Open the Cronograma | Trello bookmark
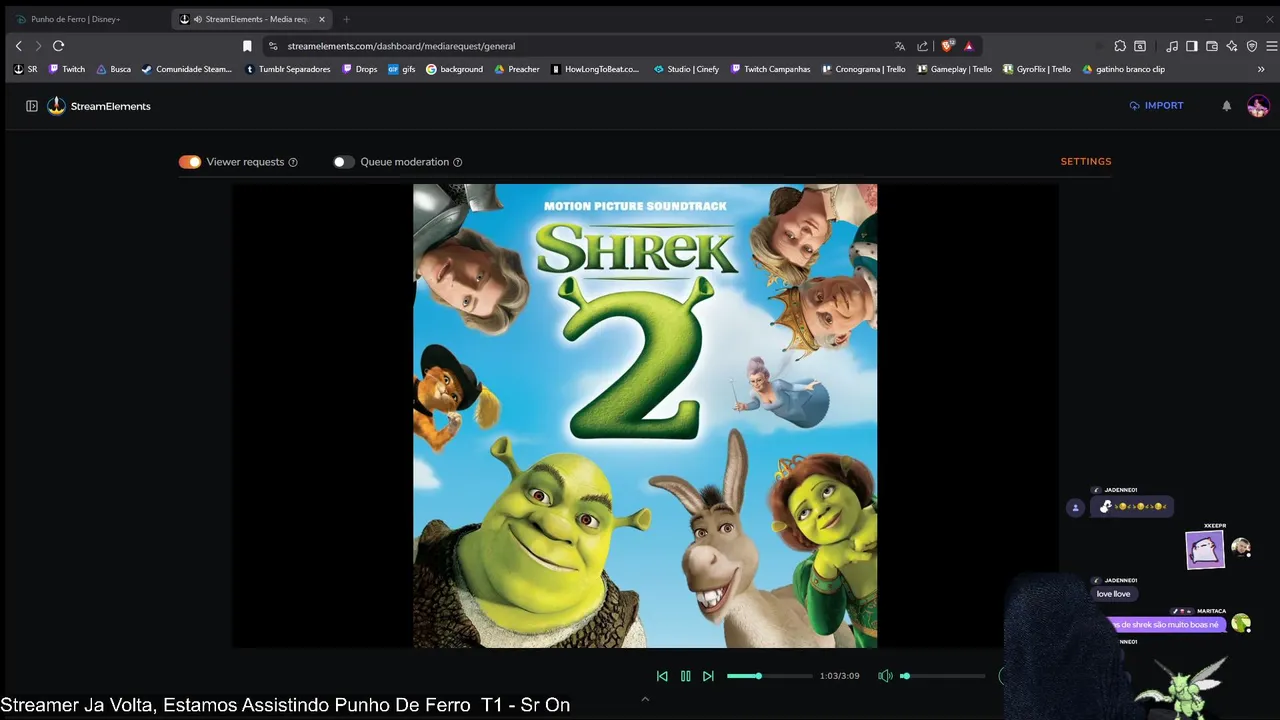Viewport: 1280px width, 720px height. [864, 69]
